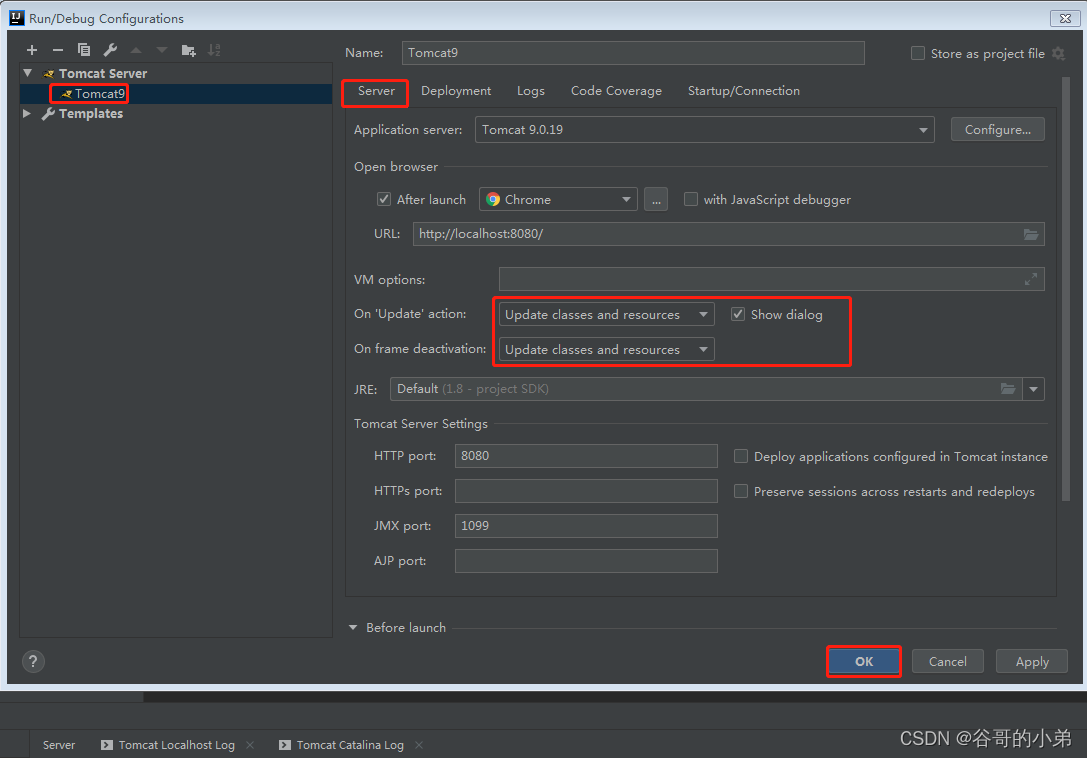Click the gear icon beside Store as project file
The image size is (1087, 758).
(1059, 53)
